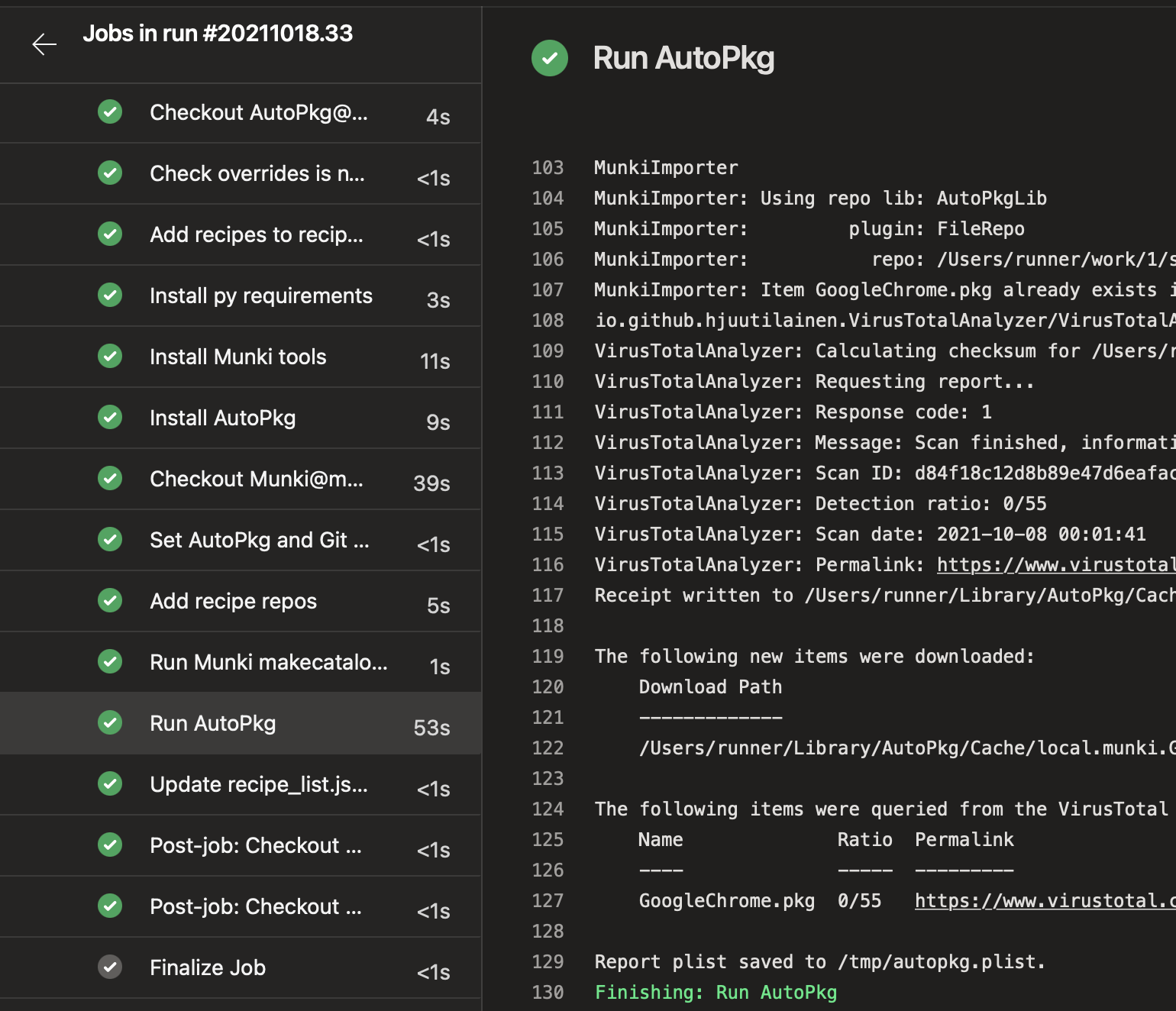
Task: Open the Add recipes to recipe list step
Action: pos(256,234)
